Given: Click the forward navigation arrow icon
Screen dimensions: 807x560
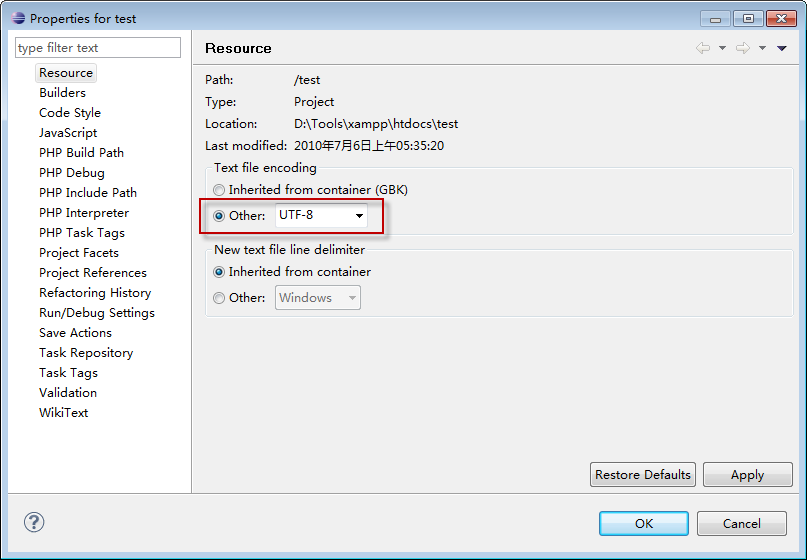Looking at the screenshot, I should click(742, 48).
